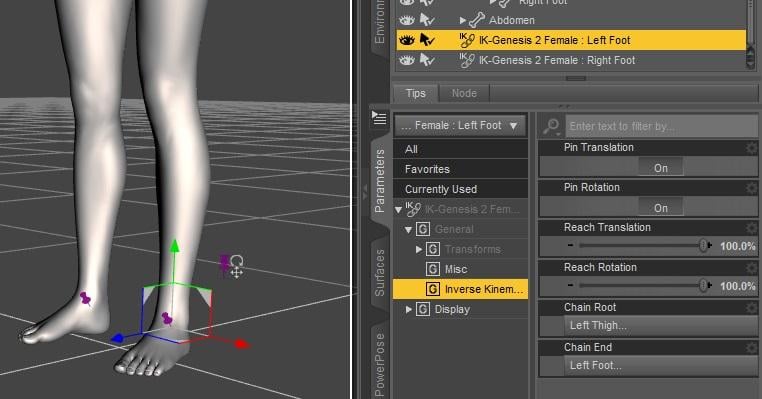Image resolution: width=762 pixels, height=399 pixels.
Task: Click the parameters pane options menu icon
Action: pos(379,117)
